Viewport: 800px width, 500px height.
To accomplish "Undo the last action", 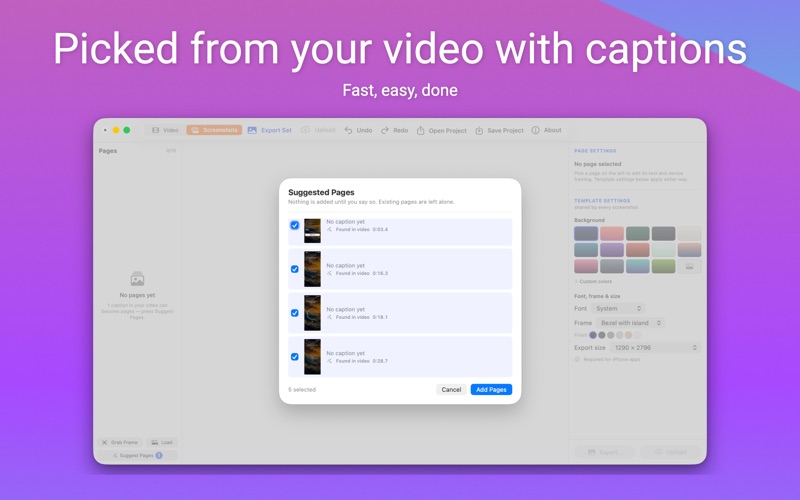I will [x=358, y=130].
